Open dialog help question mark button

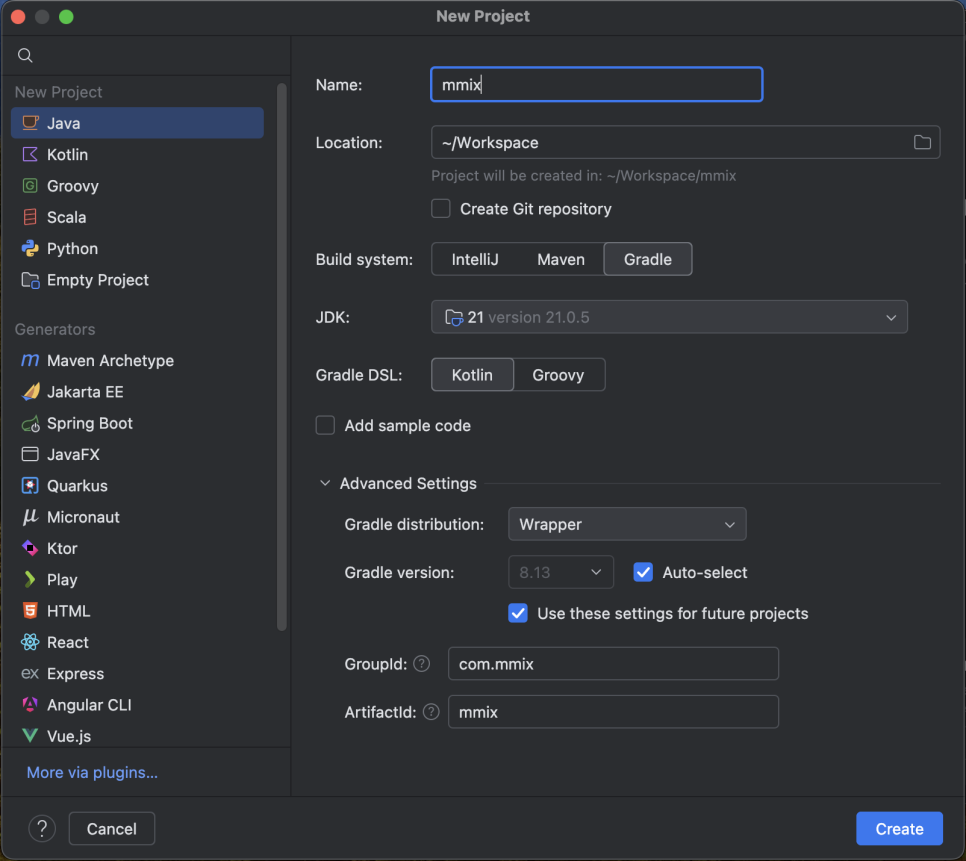(42, 828)
